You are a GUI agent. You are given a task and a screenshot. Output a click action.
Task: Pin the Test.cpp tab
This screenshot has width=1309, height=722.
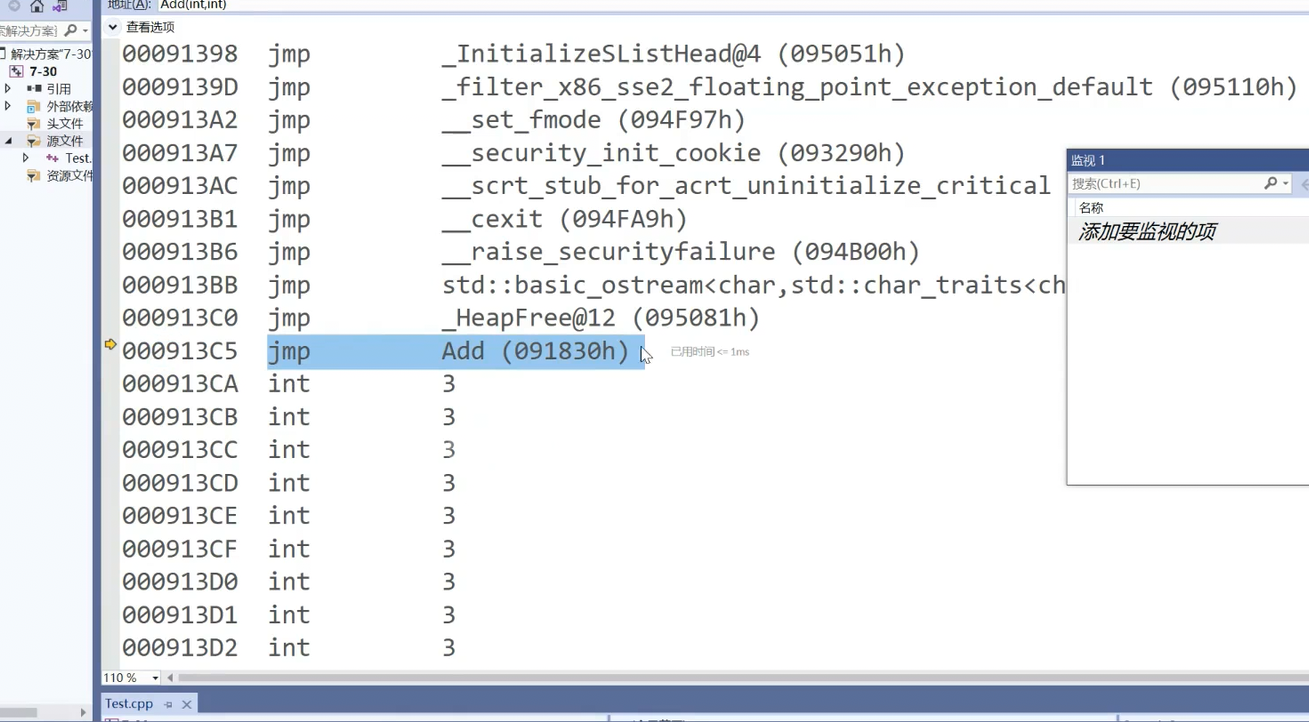click(168, 704)
